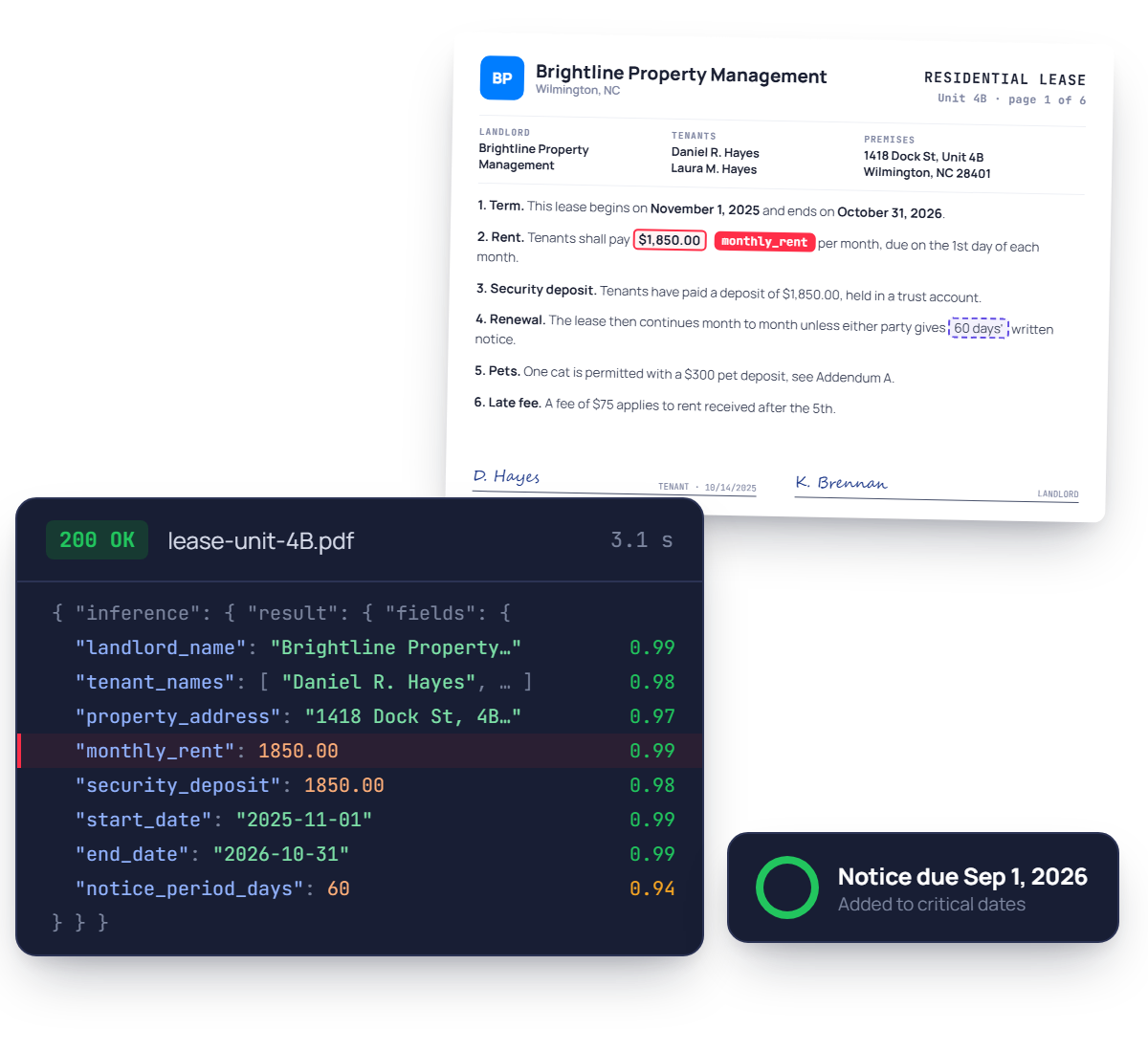The height and width of the screenshot is (1052, 1148).
Task: Click the "Unit 4B · page 1 of 6" label
Action: 1011,99
